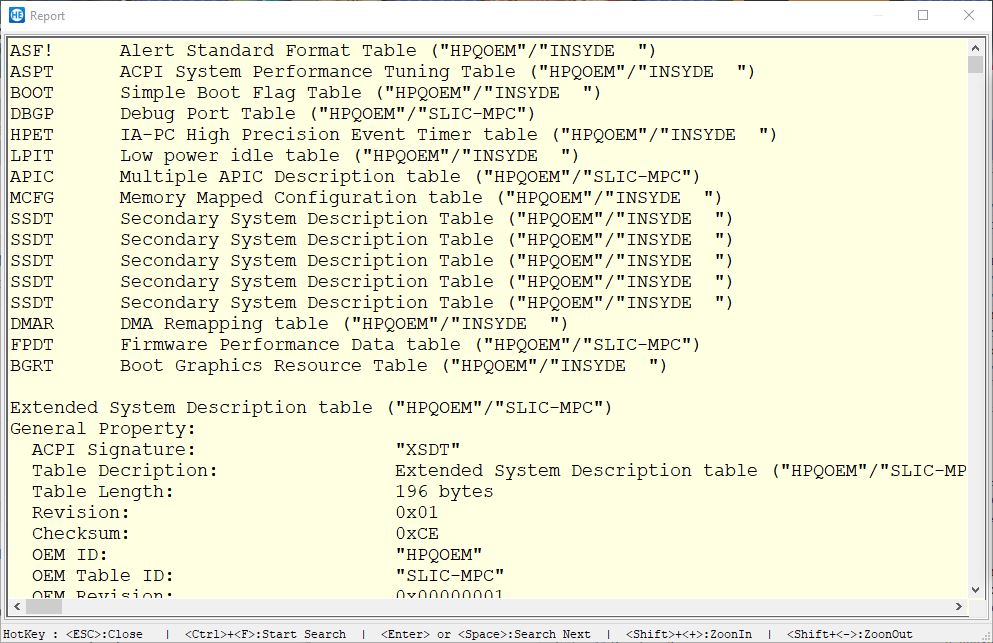Click the Table Length 196 bytes value
993x643 pixels.
tap(444, 492)
